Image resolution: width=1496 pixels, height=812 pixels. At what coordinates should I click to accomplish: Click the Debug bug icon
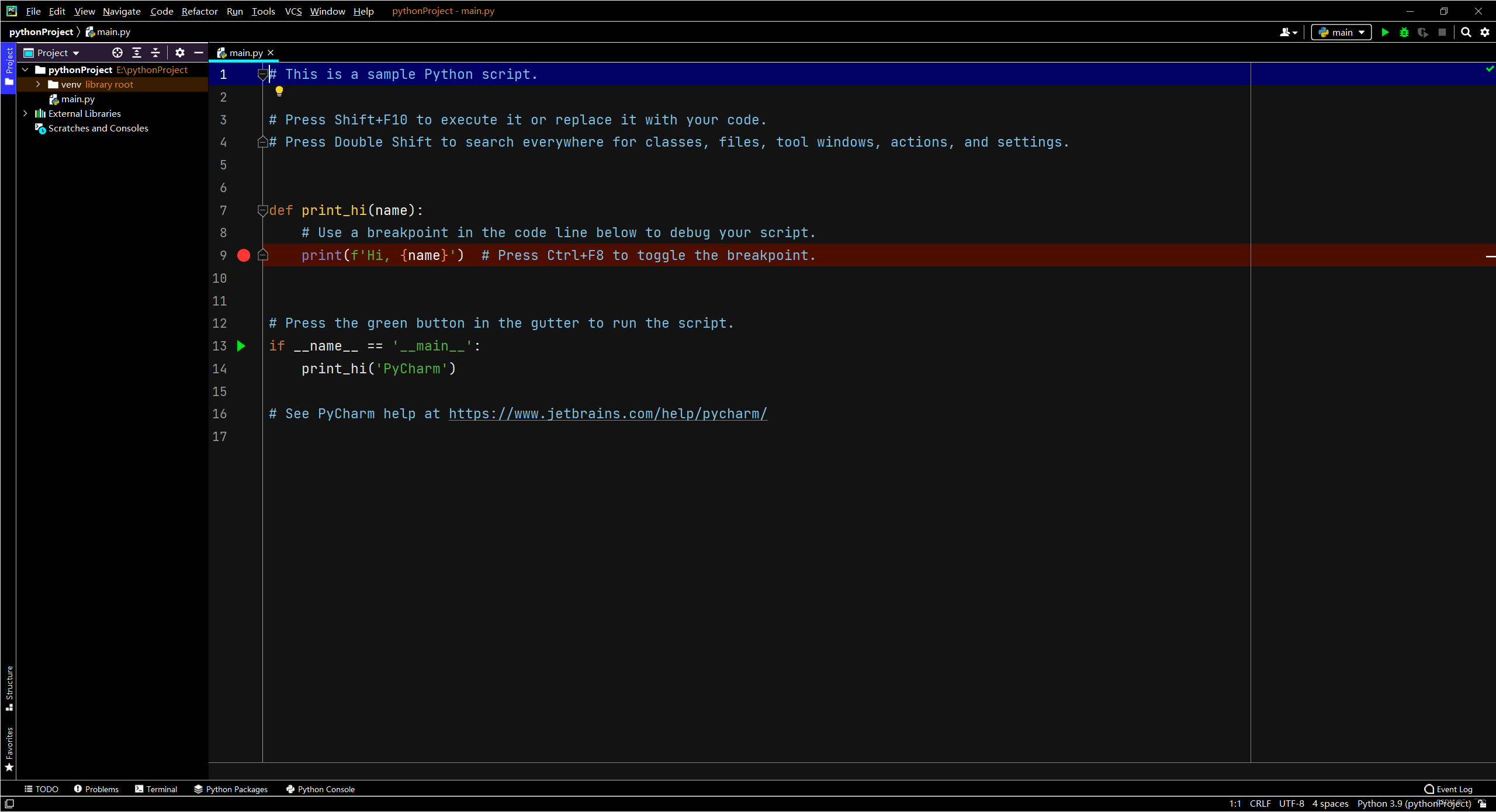coord(1404,33)
